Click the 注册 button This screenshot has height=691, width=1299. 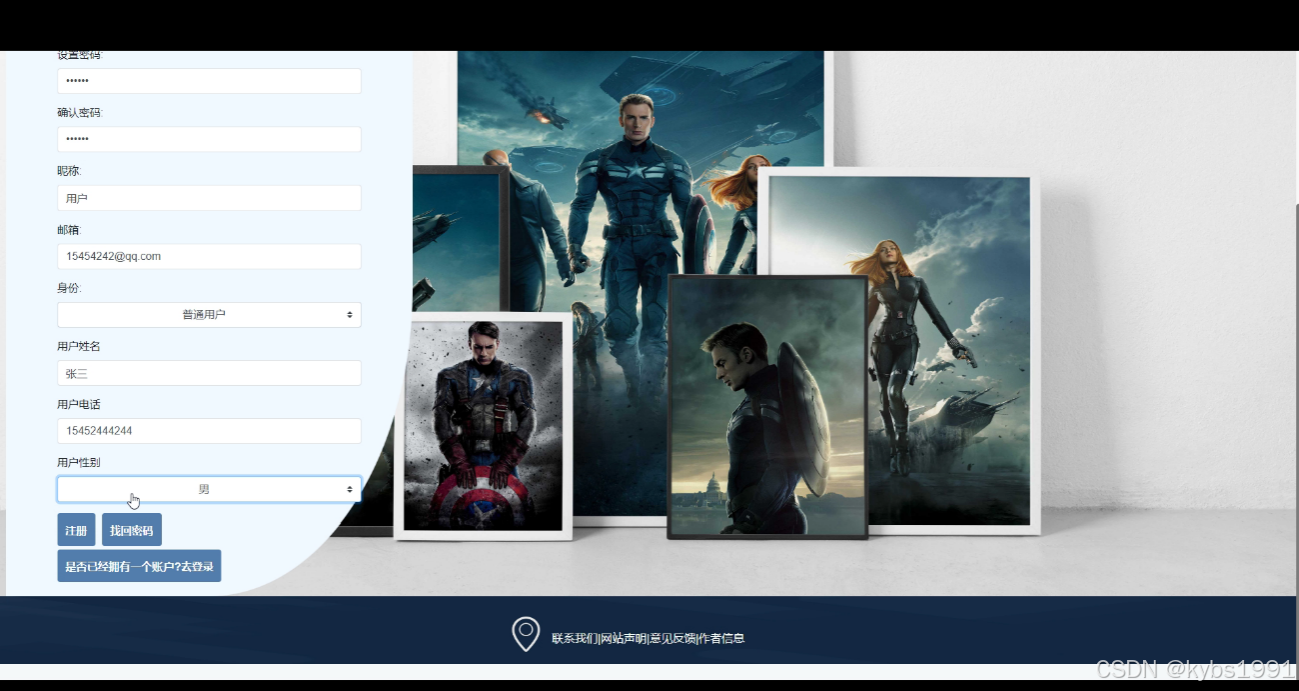pos(76,530)
